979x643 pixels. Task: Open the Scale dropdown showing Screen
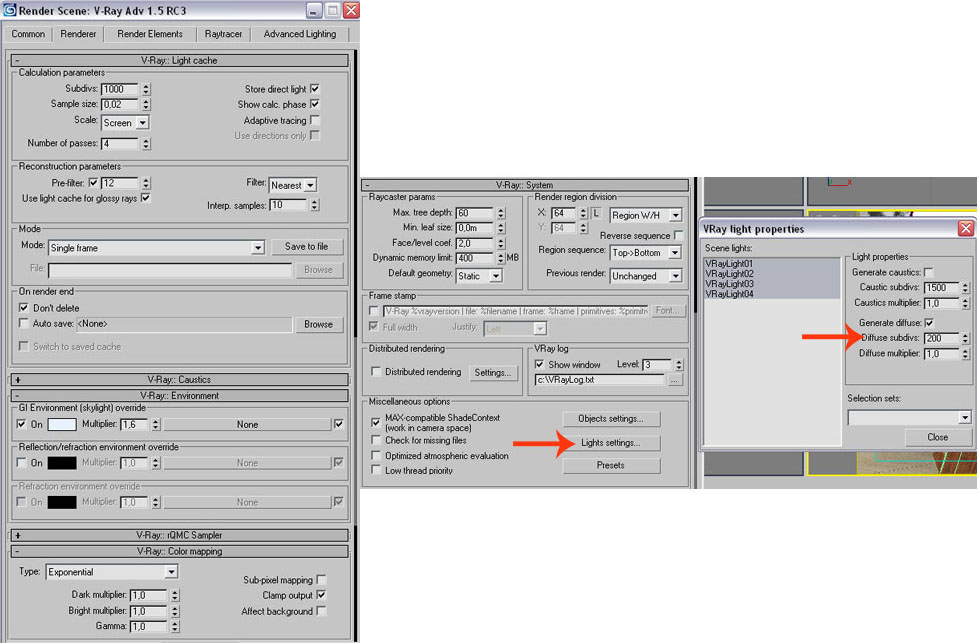(x=125, y=123)
